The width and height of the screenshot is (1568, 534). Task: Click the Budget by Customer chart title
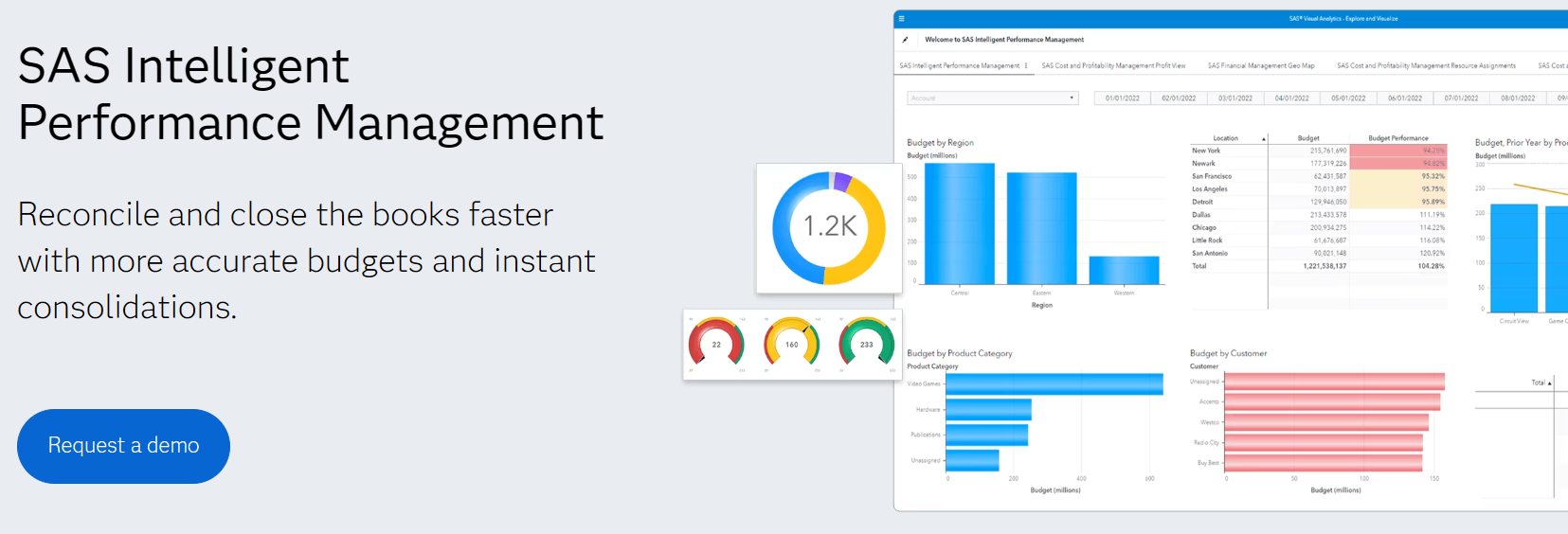pos(1228,353)
